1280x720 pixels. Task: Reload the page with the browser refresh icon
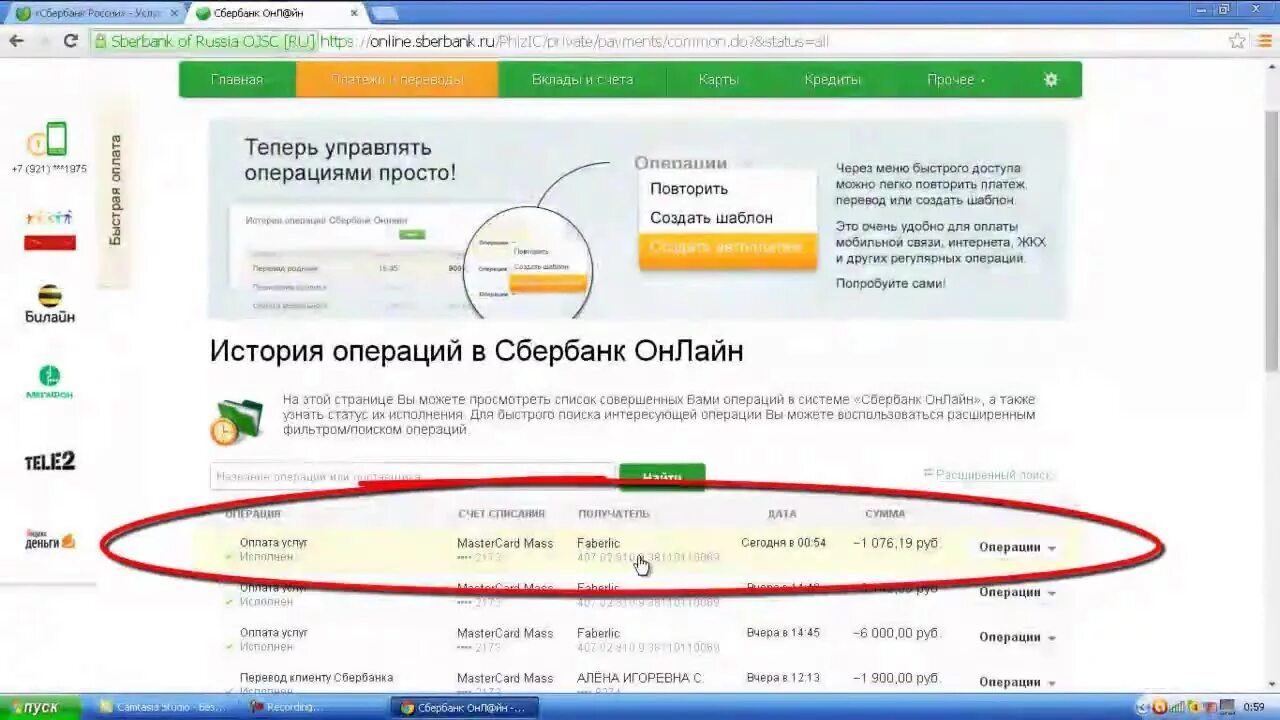click(x=70, y=41)
